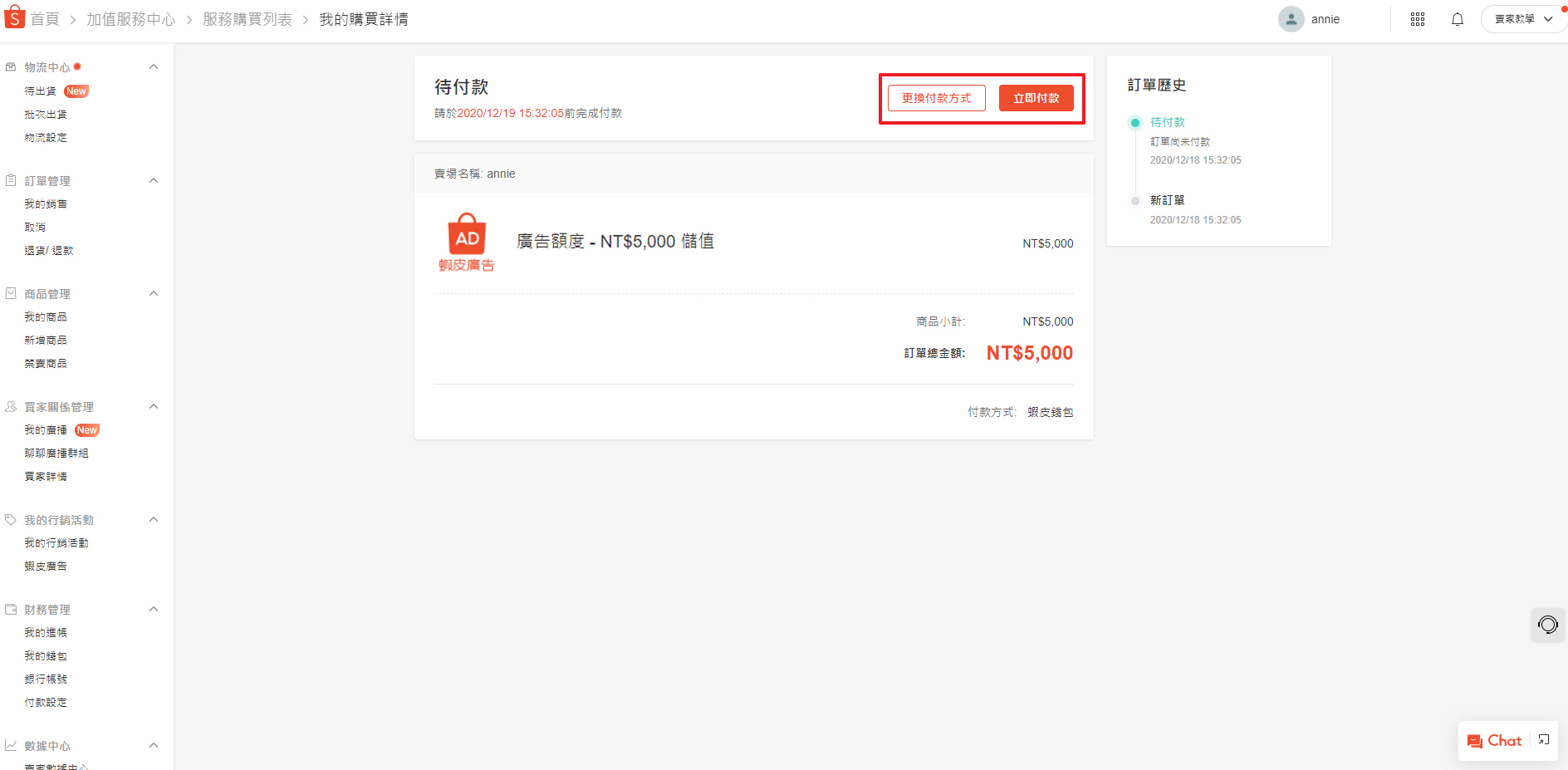Open 我的錢包 in sidebar
The image size is (1568, 770).
point(46,656)
